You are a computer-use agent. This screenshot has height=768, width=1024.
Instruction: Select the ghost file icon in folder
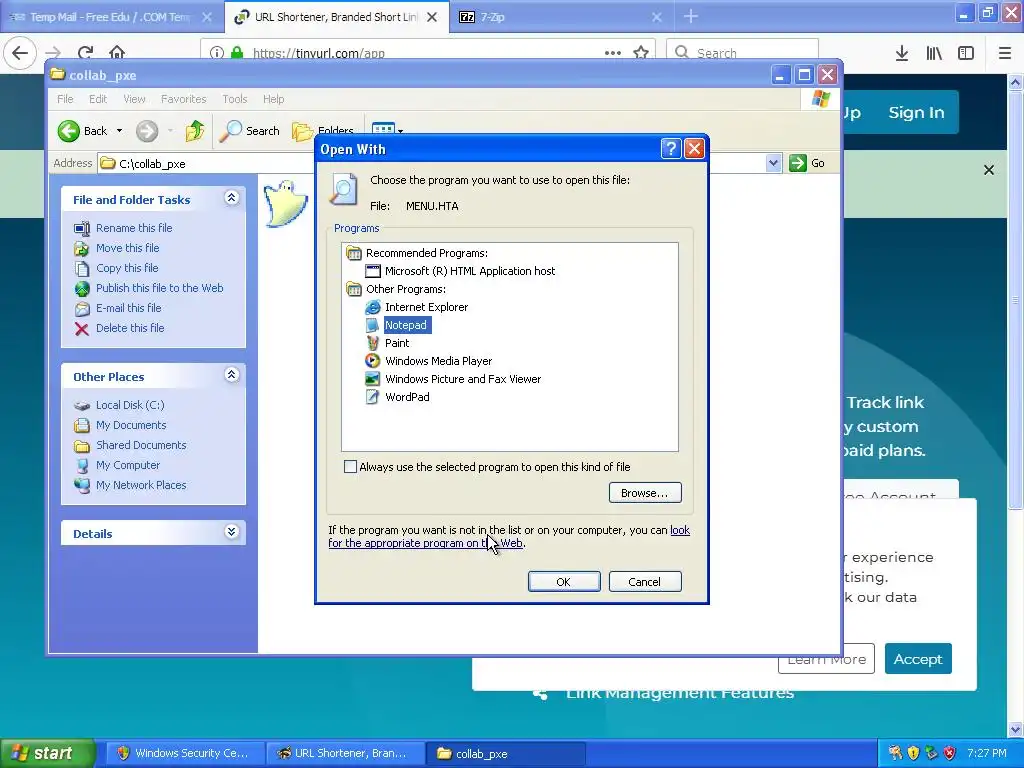point(285,204)
